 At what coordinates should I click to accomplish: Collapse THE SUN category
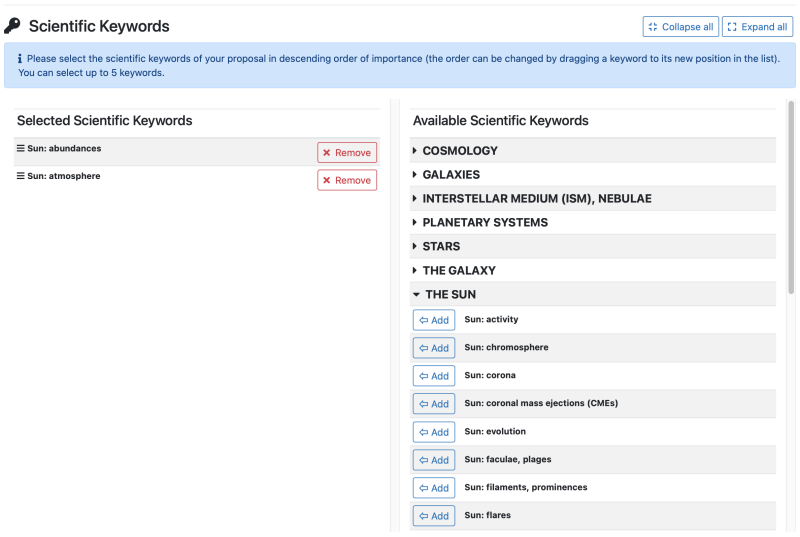(450, 295)
